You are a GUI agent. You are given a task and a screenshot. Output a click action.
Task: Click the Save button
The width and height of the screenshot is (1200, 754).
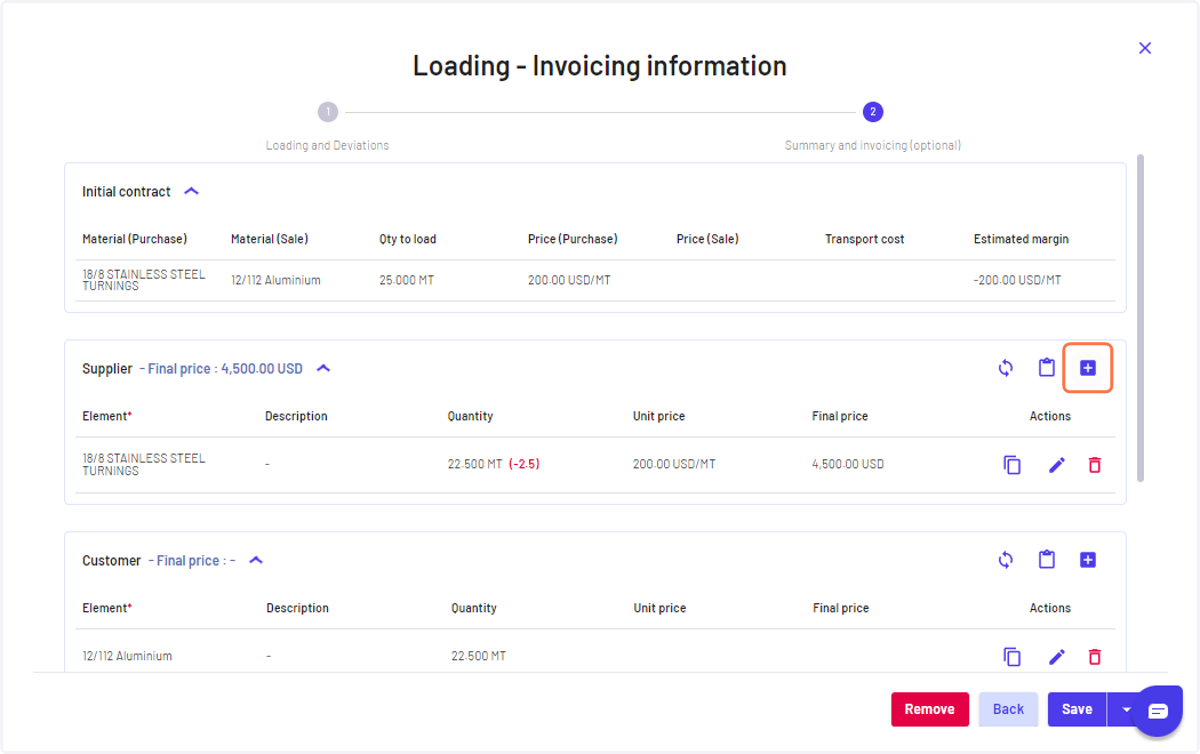tap(1077, 709)
